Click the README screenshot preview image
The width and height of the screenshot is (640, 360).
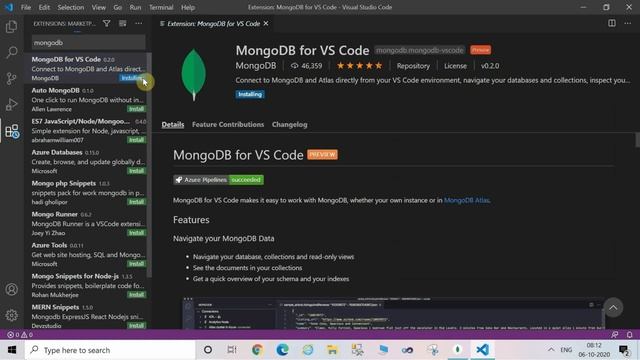pos(393,313)
